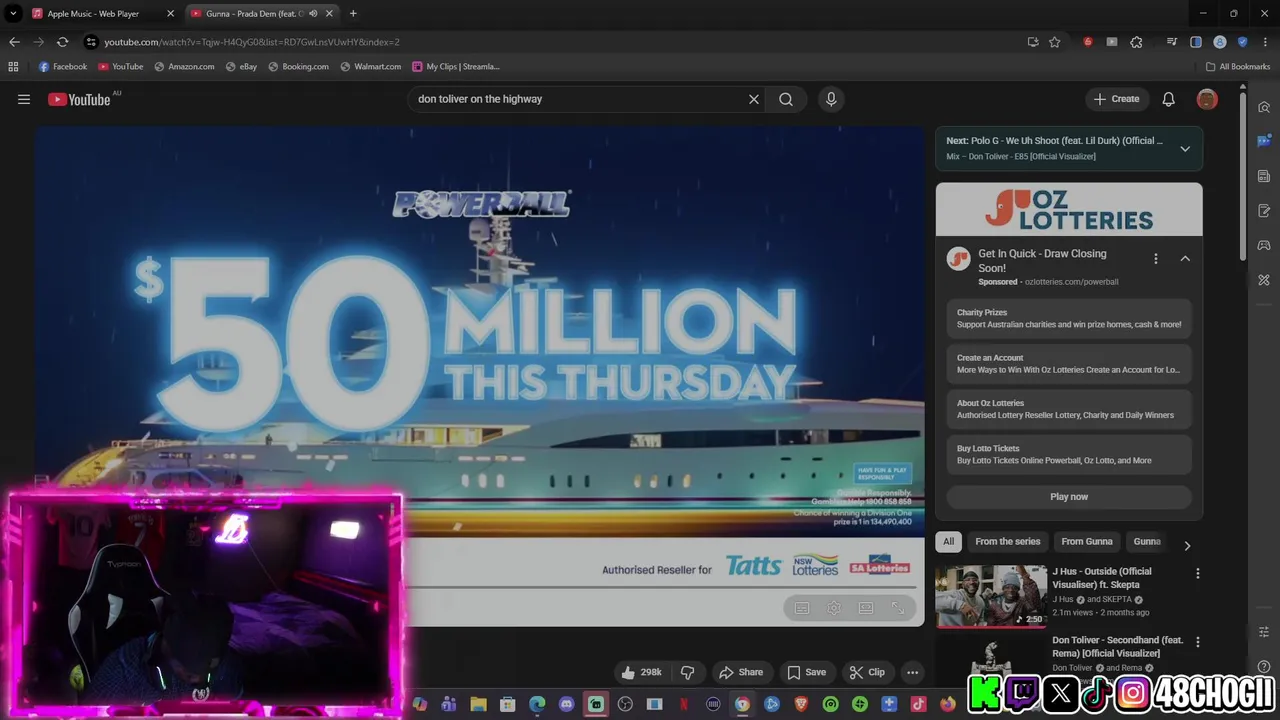Image resolution: width=1280 pixels, height=720 pixels.
Task: Share this video
Action: (x=741, y=672)
